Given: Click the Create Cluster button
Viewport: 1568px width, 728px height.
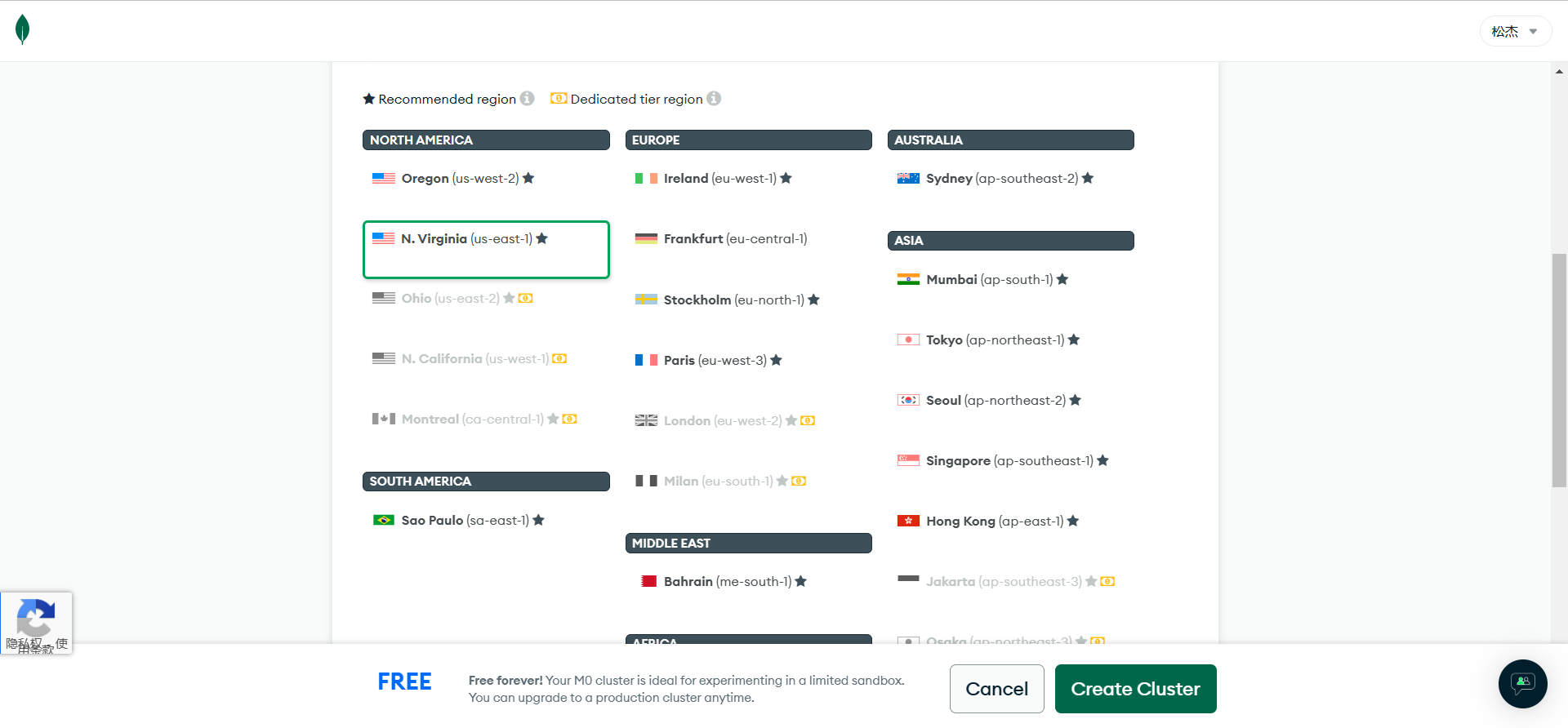Looking at the screenshot, I should pyautogui.click(x=1135, y=689).
